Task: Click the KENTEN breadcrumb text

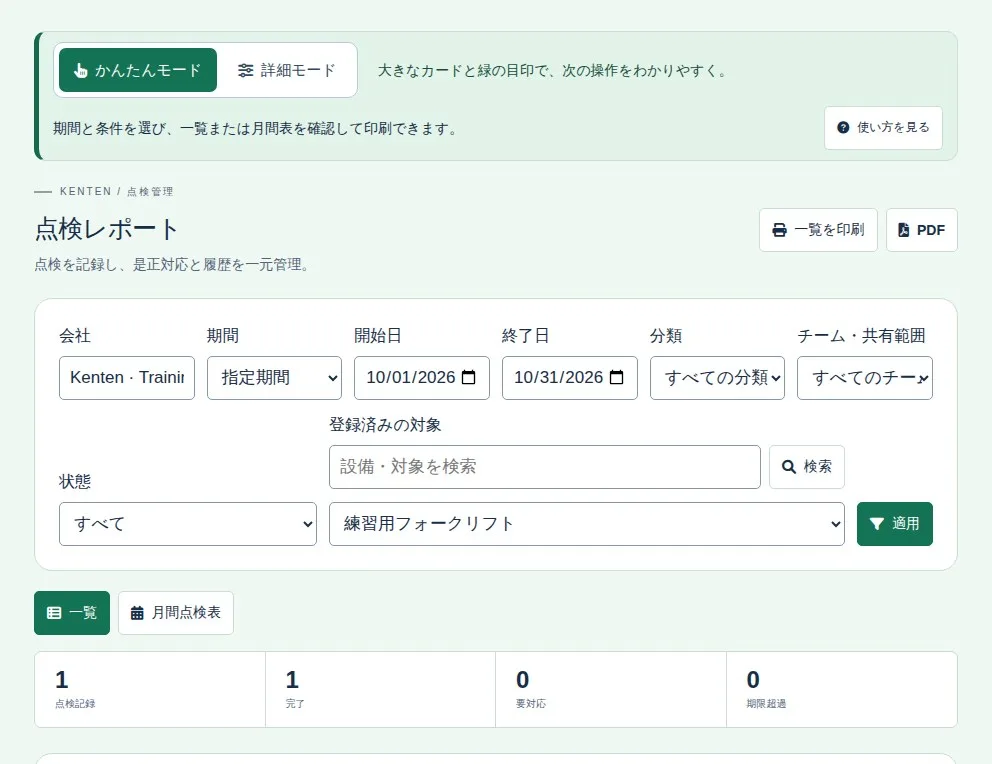Action: [x=85, y=191]
